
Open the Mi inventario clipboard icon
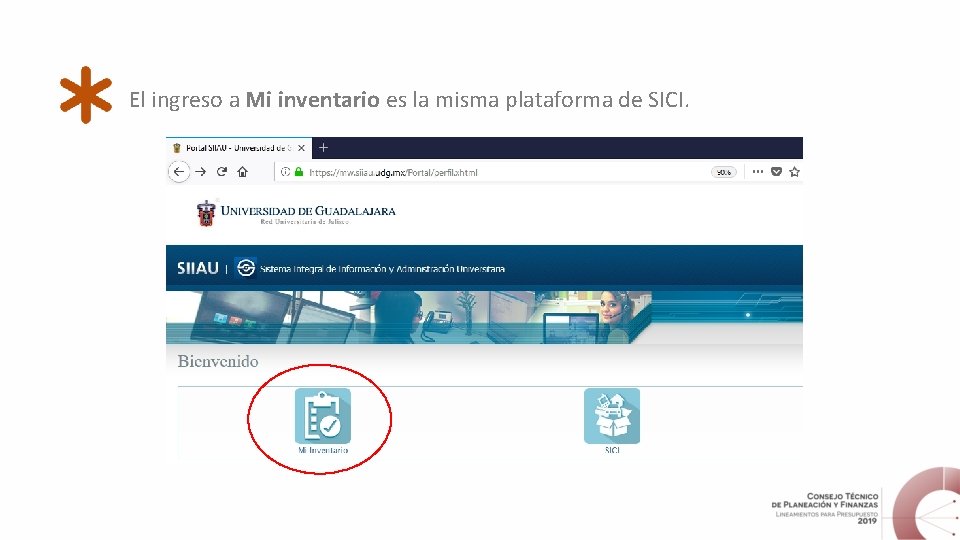323,416
